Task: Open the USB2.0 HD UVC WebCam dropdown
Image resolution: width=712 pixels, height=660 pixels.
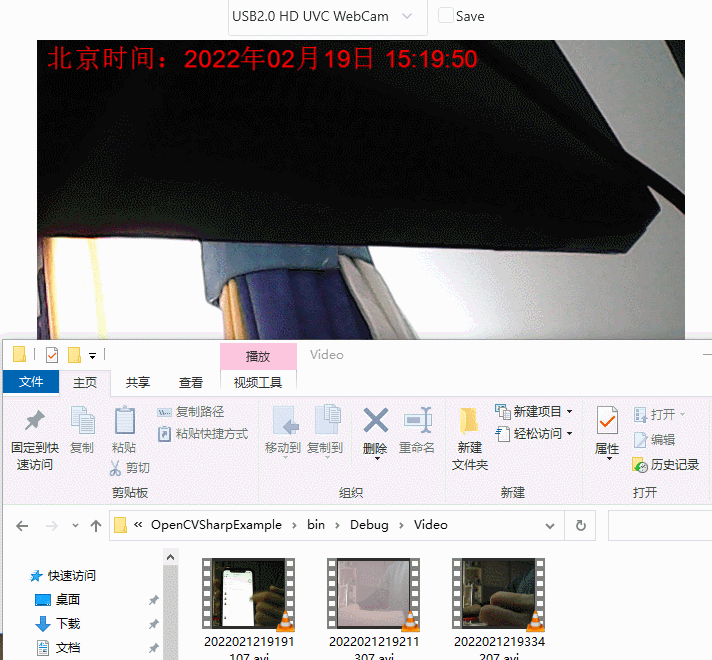Action: pos(322,16)
